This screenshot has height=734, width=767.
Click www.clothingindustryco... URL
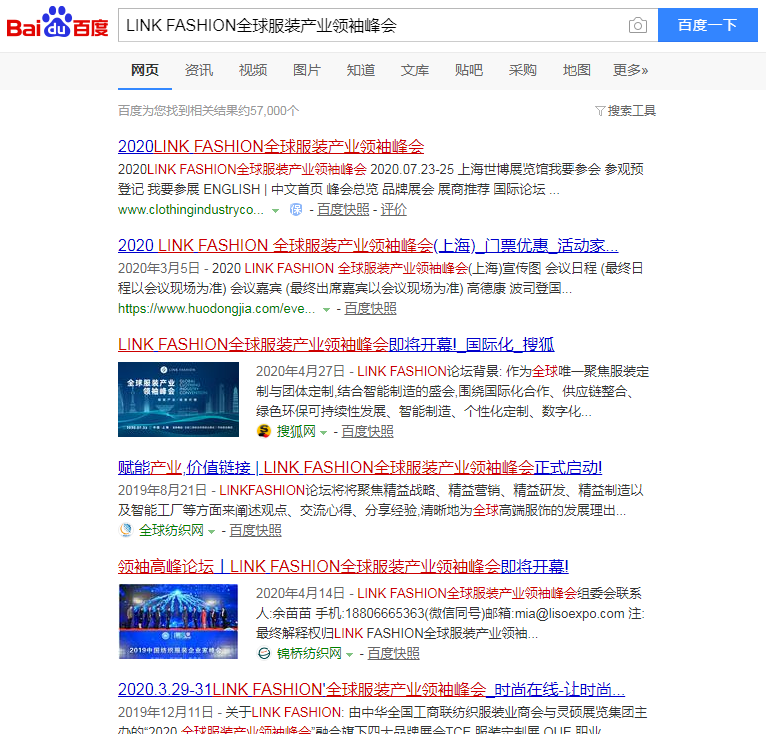191,210
